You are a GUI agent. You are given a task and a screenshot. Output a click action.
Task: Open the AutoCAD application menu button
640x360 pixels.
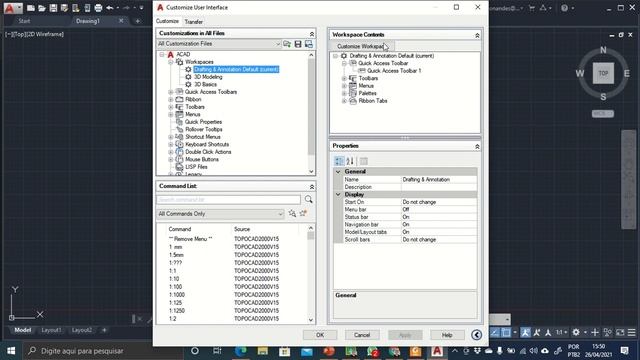click(x=13, y=8)
